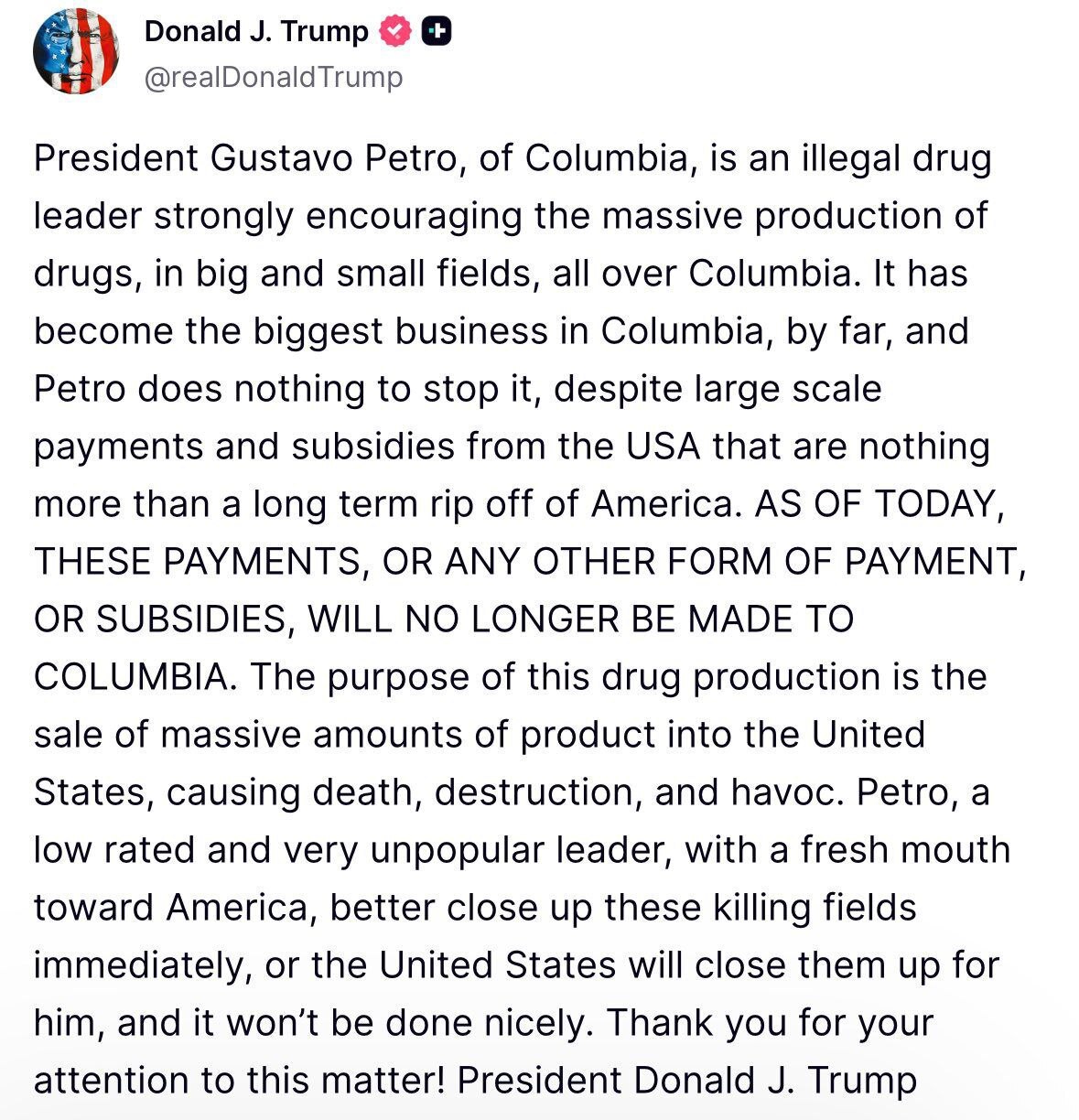The width and height of the screenshot is (1079, 1120).
Task: Click 'Thank you for your' near the end
Action: pos(770,1023)
